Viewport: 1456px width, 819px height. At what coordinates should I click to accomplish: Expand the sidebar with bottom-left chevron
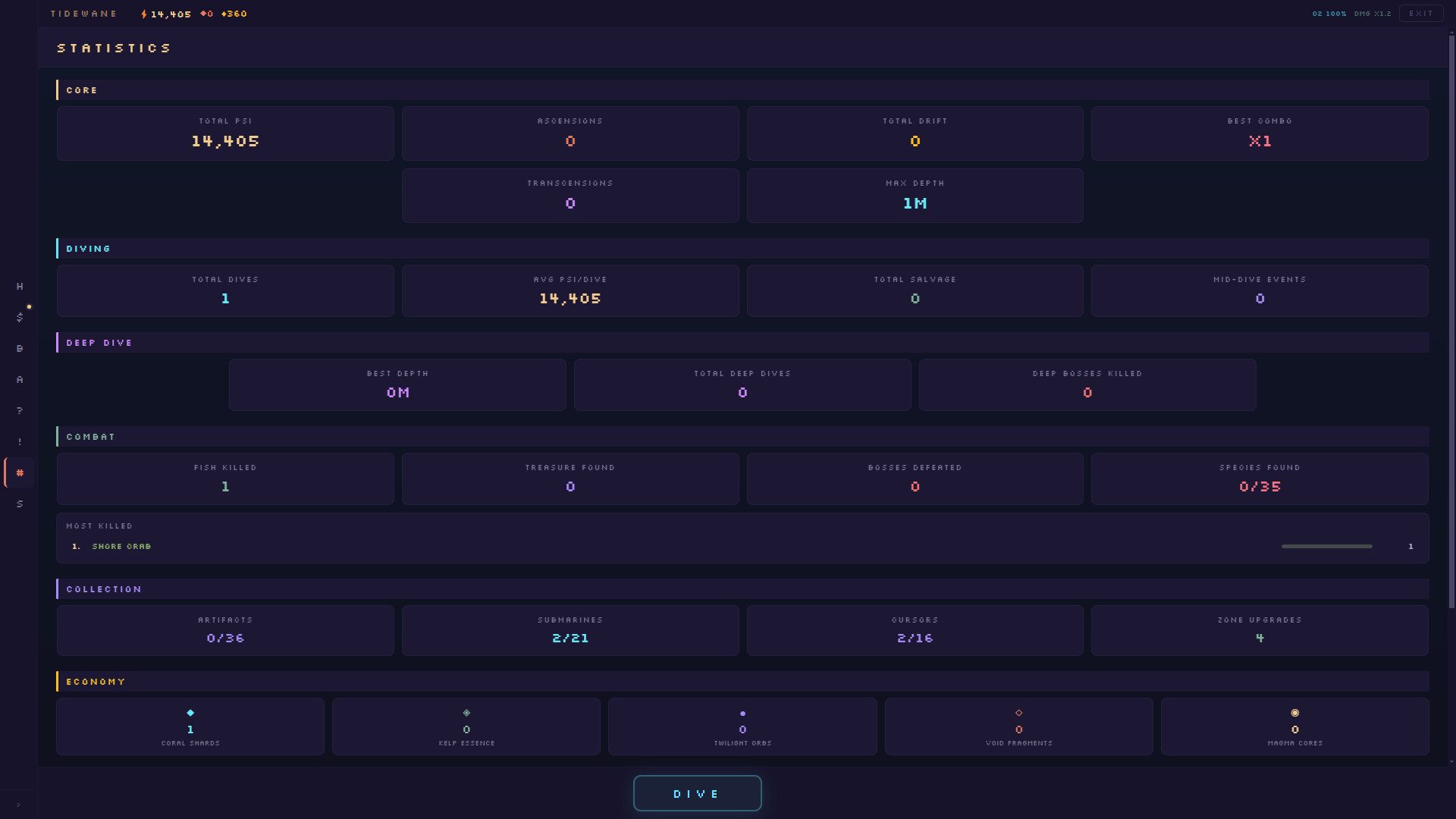[x=18, y=805]
